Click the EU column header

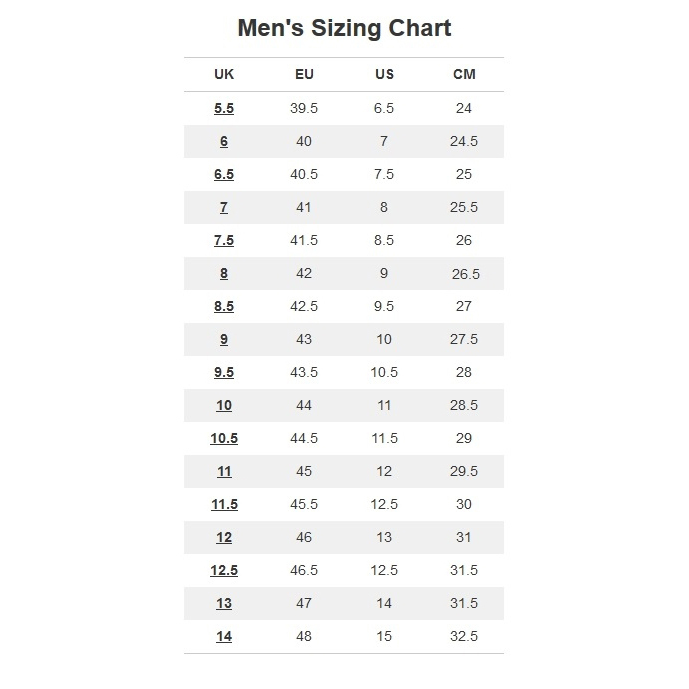[x=304, y=74]
